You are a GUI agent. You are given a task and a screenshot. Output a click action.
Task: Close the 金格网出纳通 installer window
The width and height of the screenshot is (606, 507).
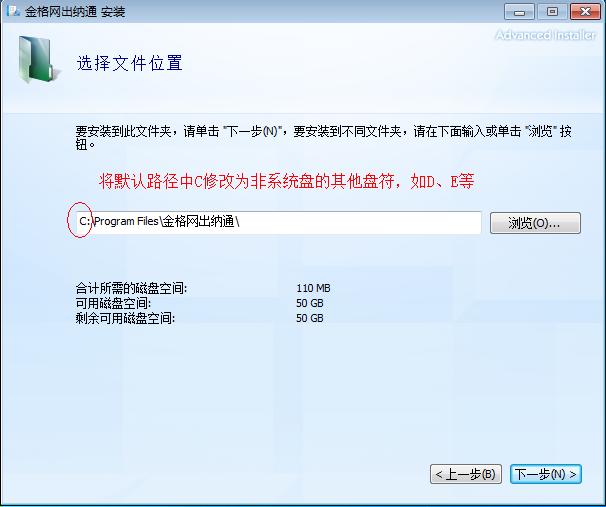coord(582,11)
